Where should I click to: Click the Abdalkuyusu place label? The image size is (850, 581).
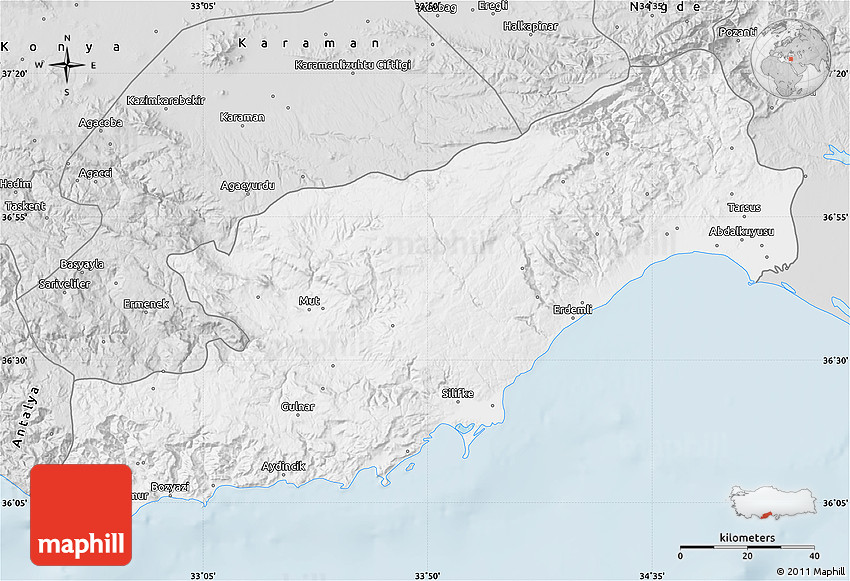(x=741, y=231)
